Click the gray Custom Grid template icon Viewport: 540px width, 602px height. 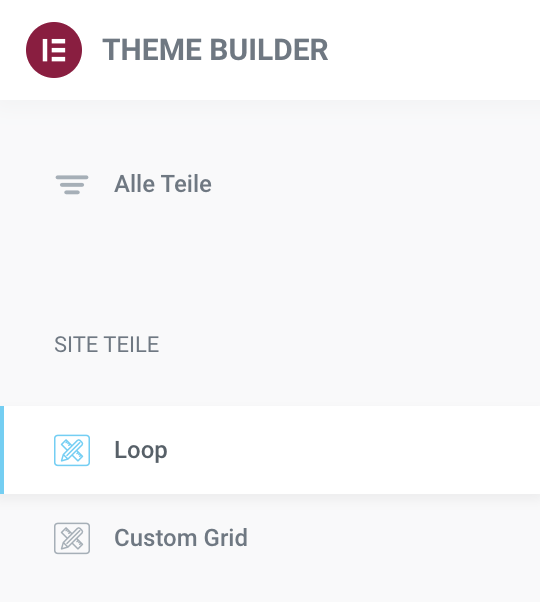pyautogui.click(x=72, y=538)
